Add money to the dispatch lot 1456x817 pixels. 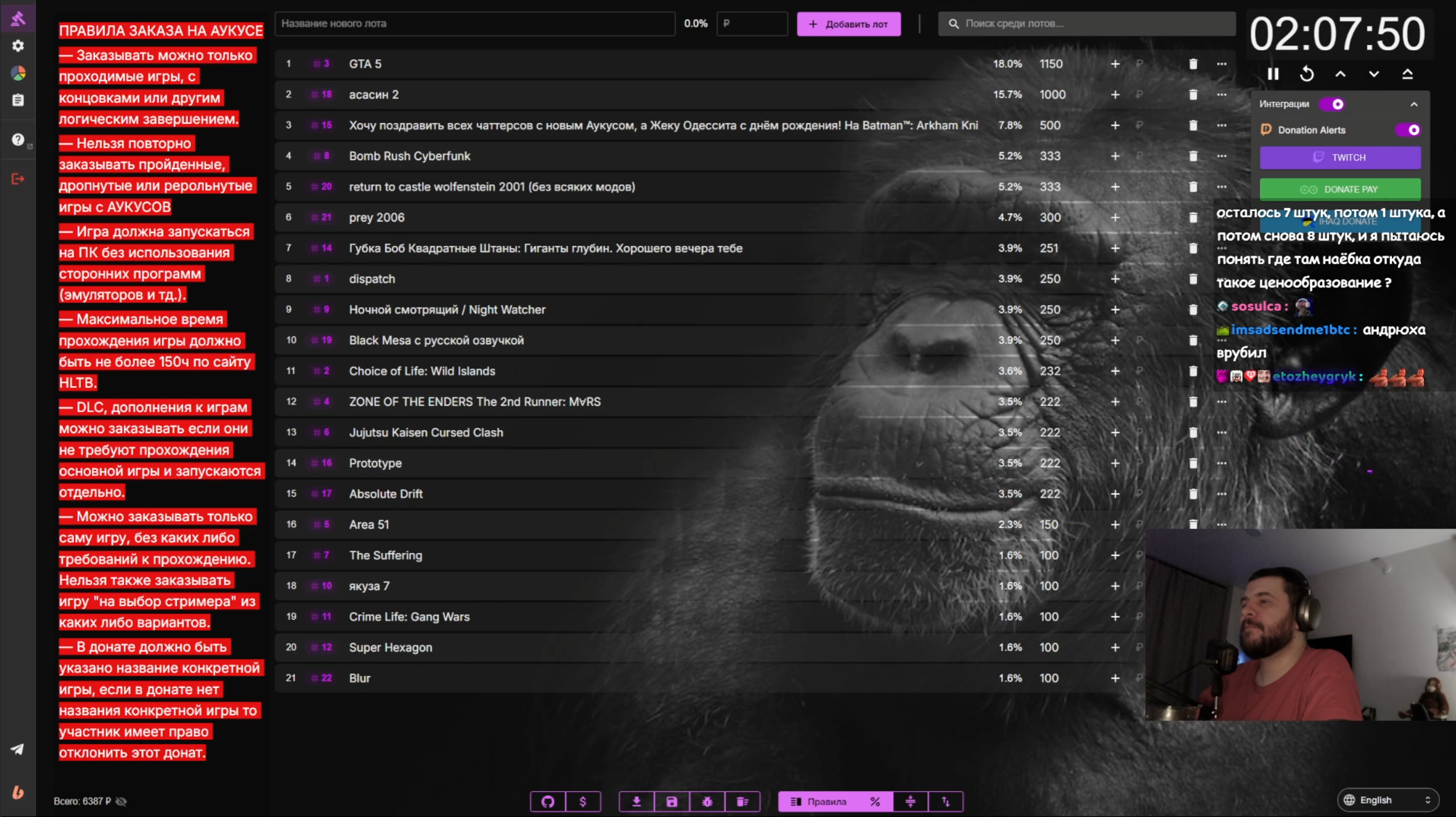[1115, 279]
